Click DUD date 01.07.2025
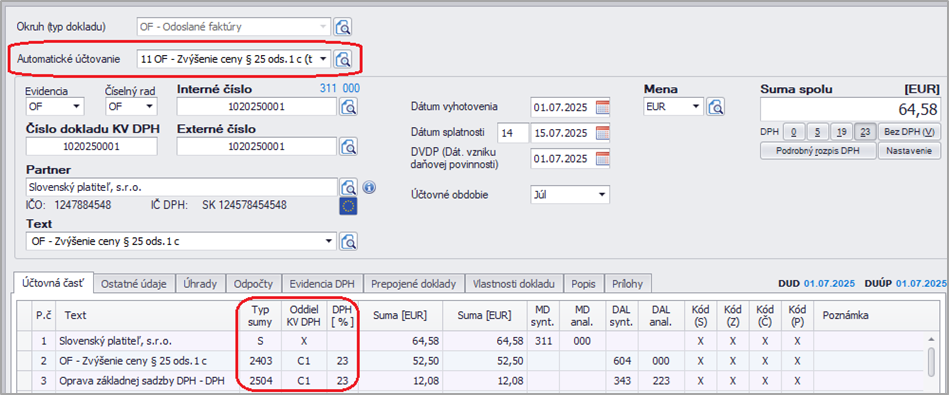949x395 pixels. 829,283
